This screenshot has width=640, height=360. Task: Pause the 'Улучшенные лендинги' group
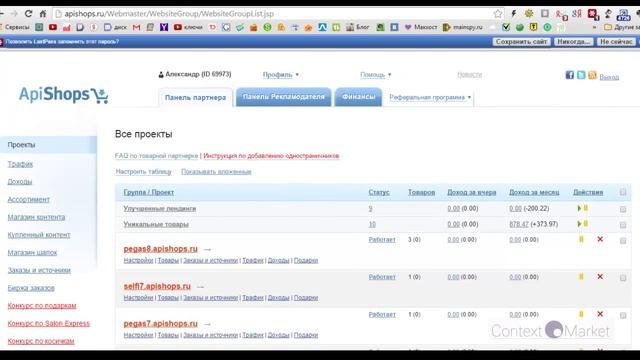point(586,208)
